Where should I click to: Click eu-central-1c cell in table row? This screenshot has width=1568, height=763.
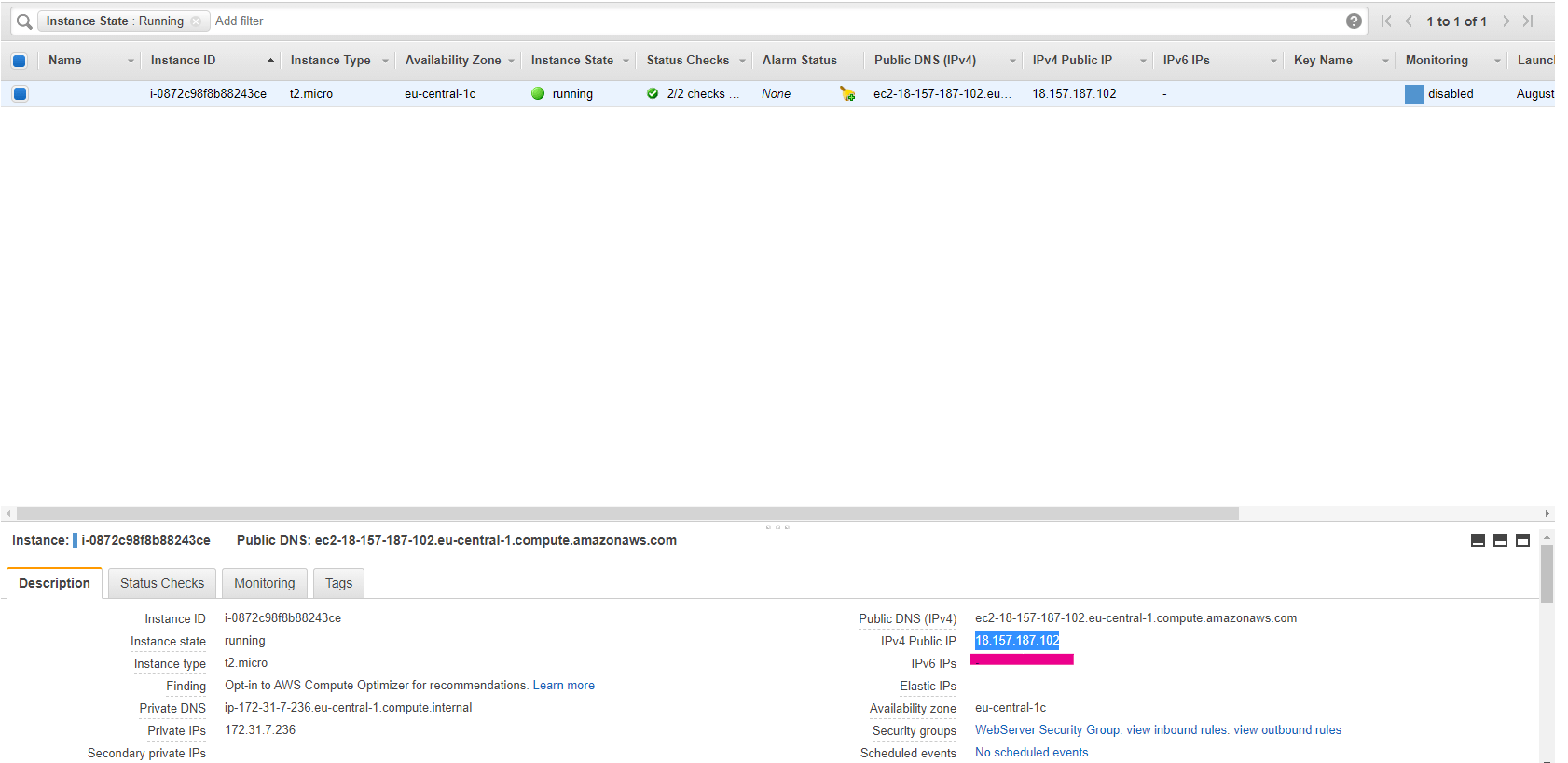tap(440, 94)
